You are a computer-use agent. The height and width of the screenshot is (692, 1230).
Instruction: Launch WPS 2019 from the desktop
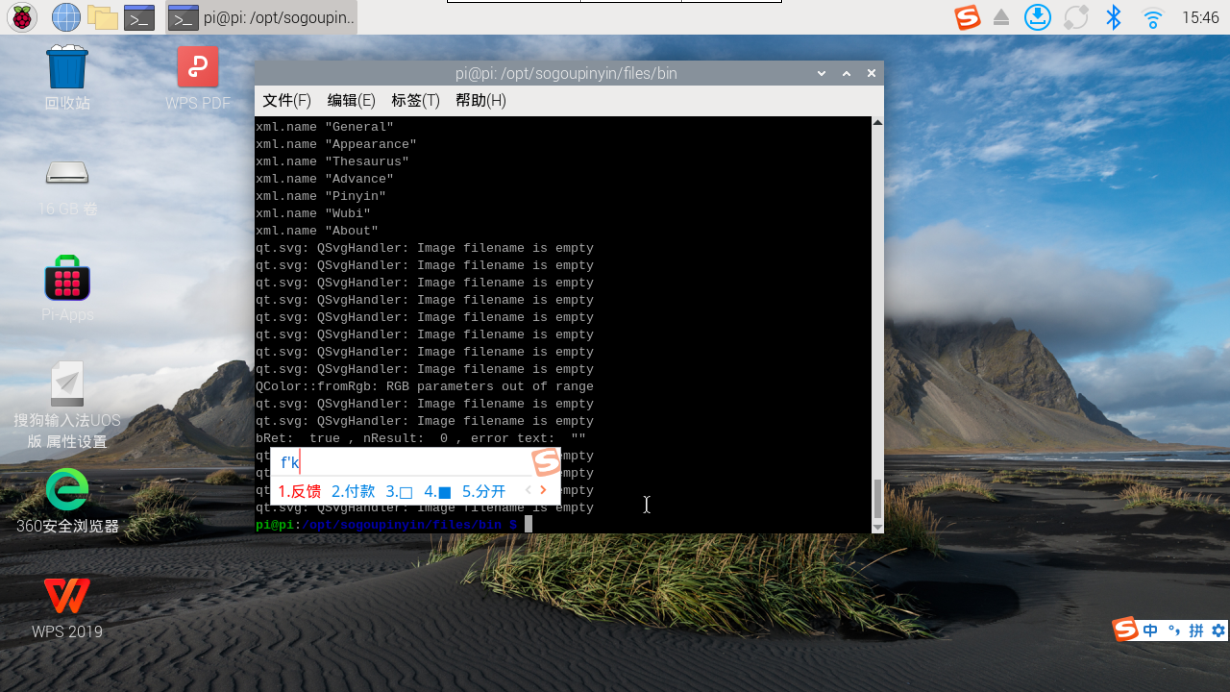67,598
